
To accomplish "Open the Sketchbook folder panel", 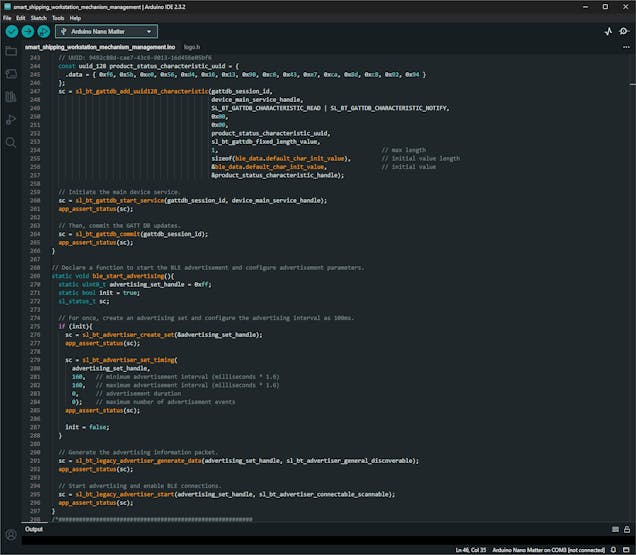I will tap(11, 51).
